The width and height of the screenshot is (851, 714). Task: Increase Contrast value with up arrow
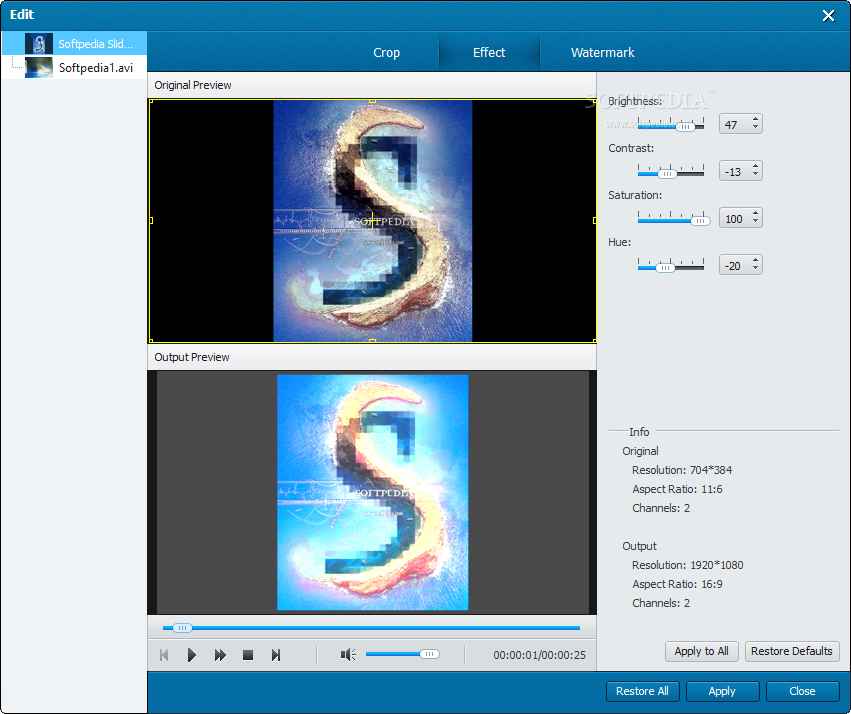click(755, 167)
